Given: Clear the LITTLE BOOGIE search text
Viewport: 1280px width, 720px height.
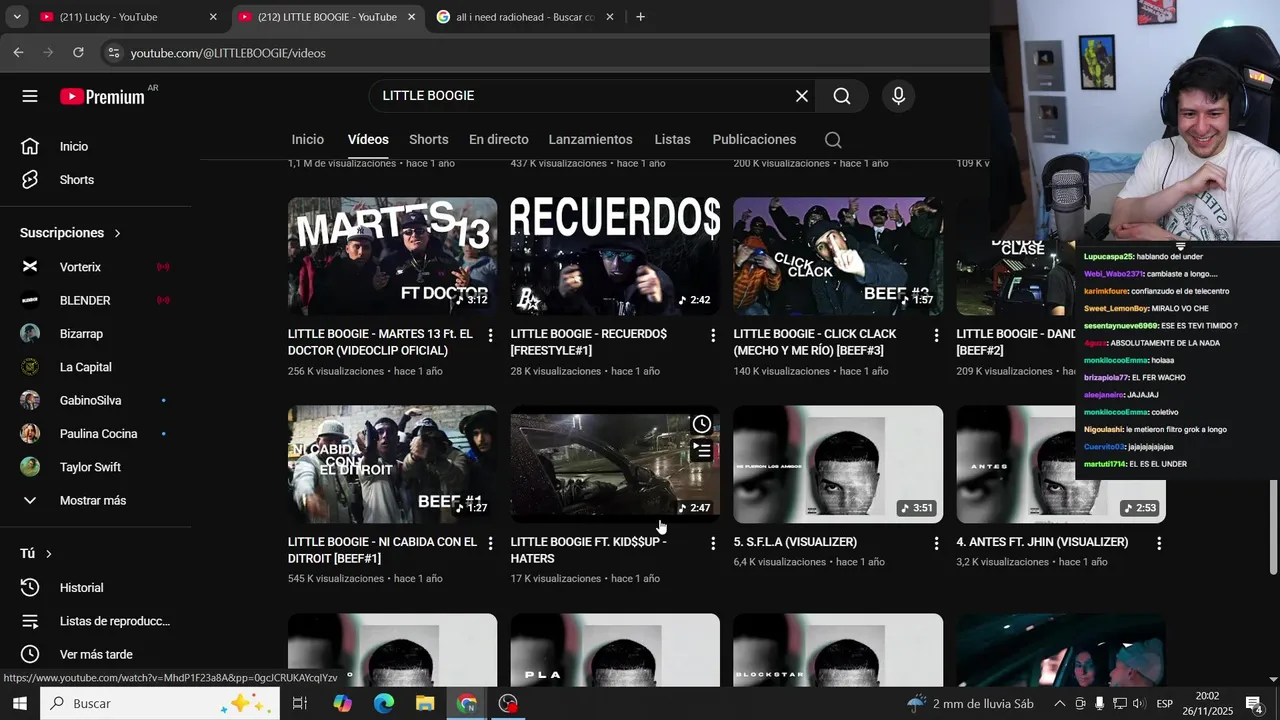Looking at the screenshot, I should pyautogui.click(x=801, y=96).
